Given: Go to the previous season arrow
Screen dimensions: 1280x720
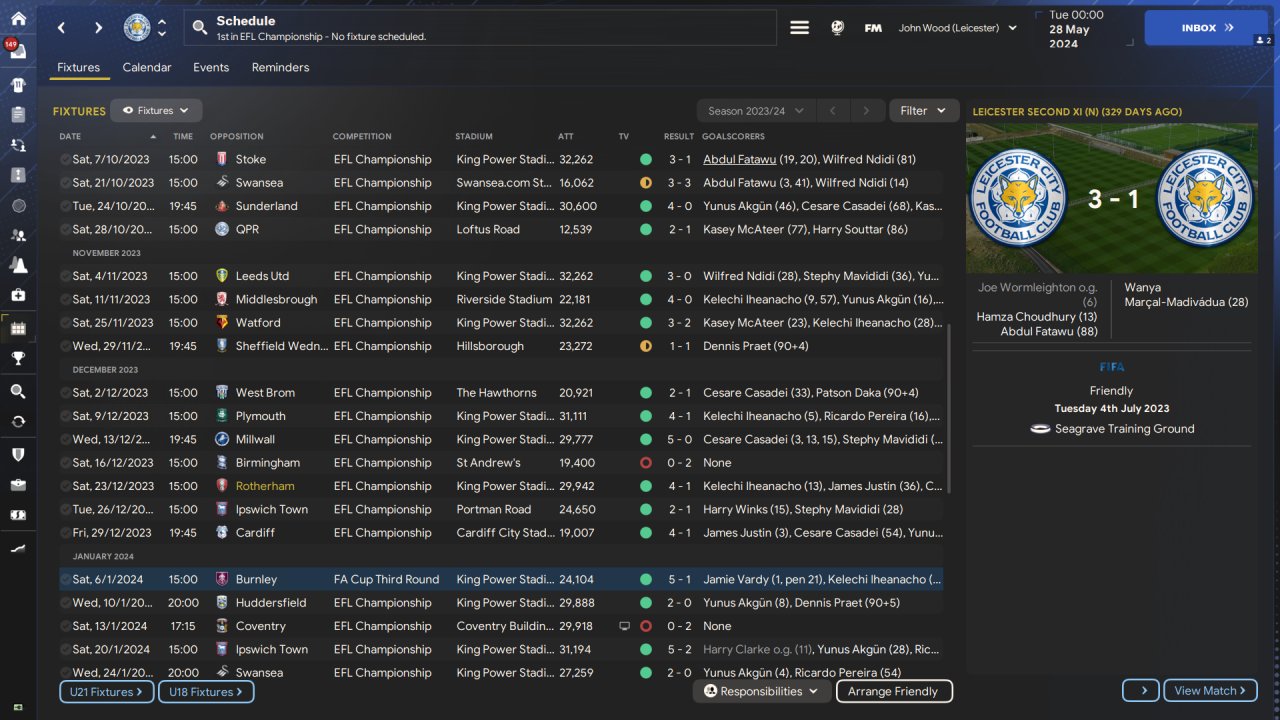Looking at the screenshot, I should click(832, 111).
